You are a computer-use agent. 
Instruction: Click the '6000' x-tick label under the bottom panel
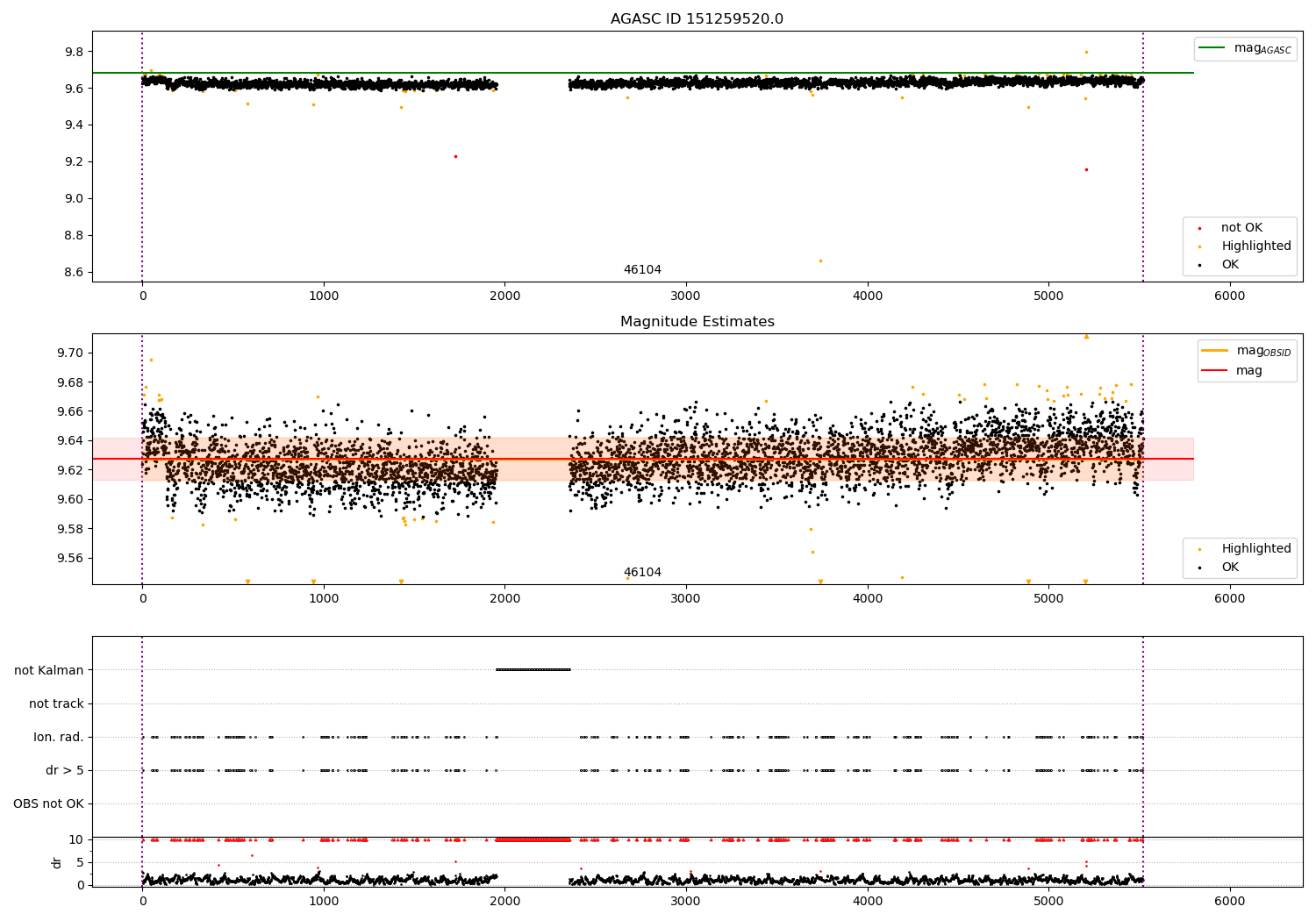click(1230, 902)
